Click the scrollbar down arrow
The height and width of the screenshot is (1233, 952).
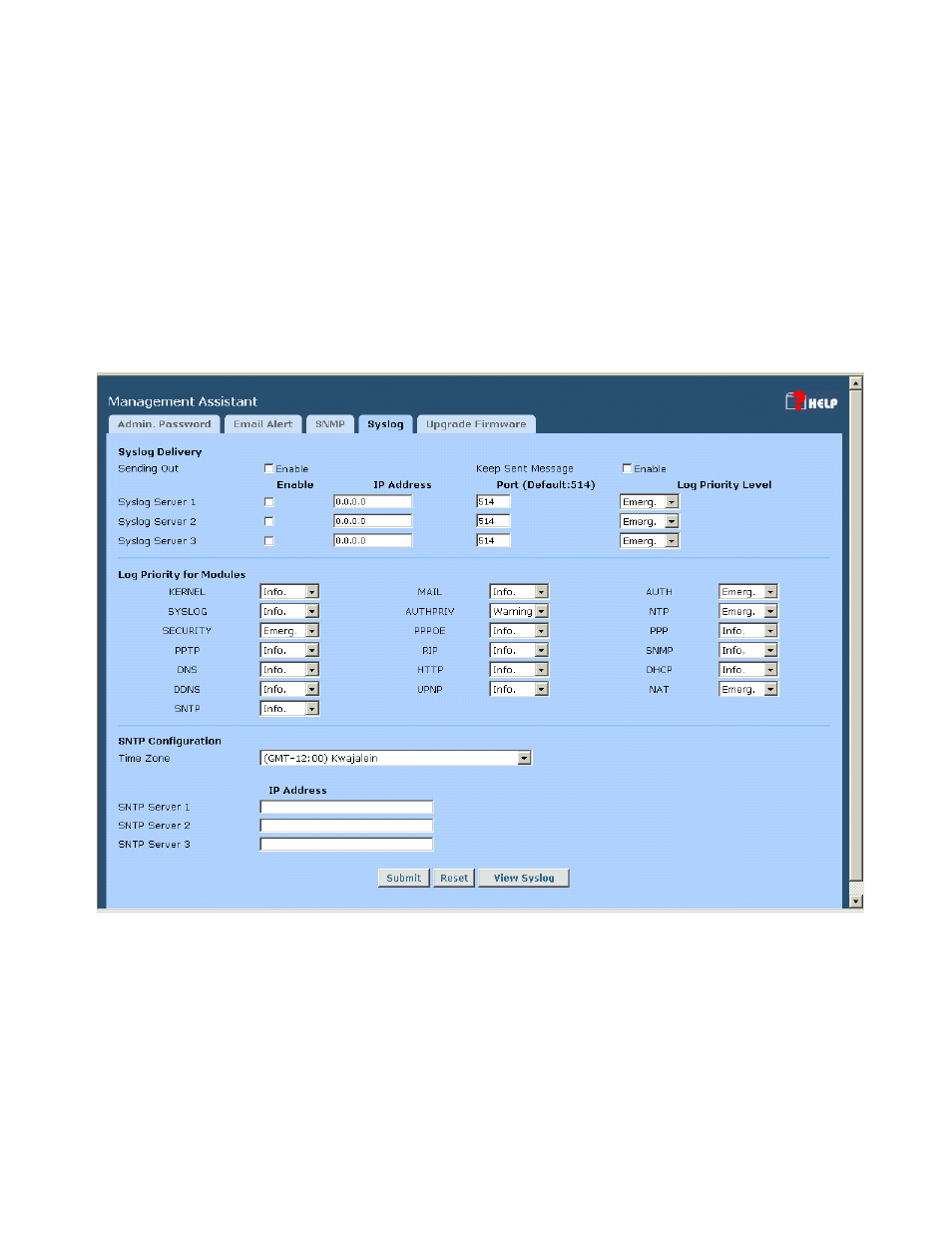point(855,902)
